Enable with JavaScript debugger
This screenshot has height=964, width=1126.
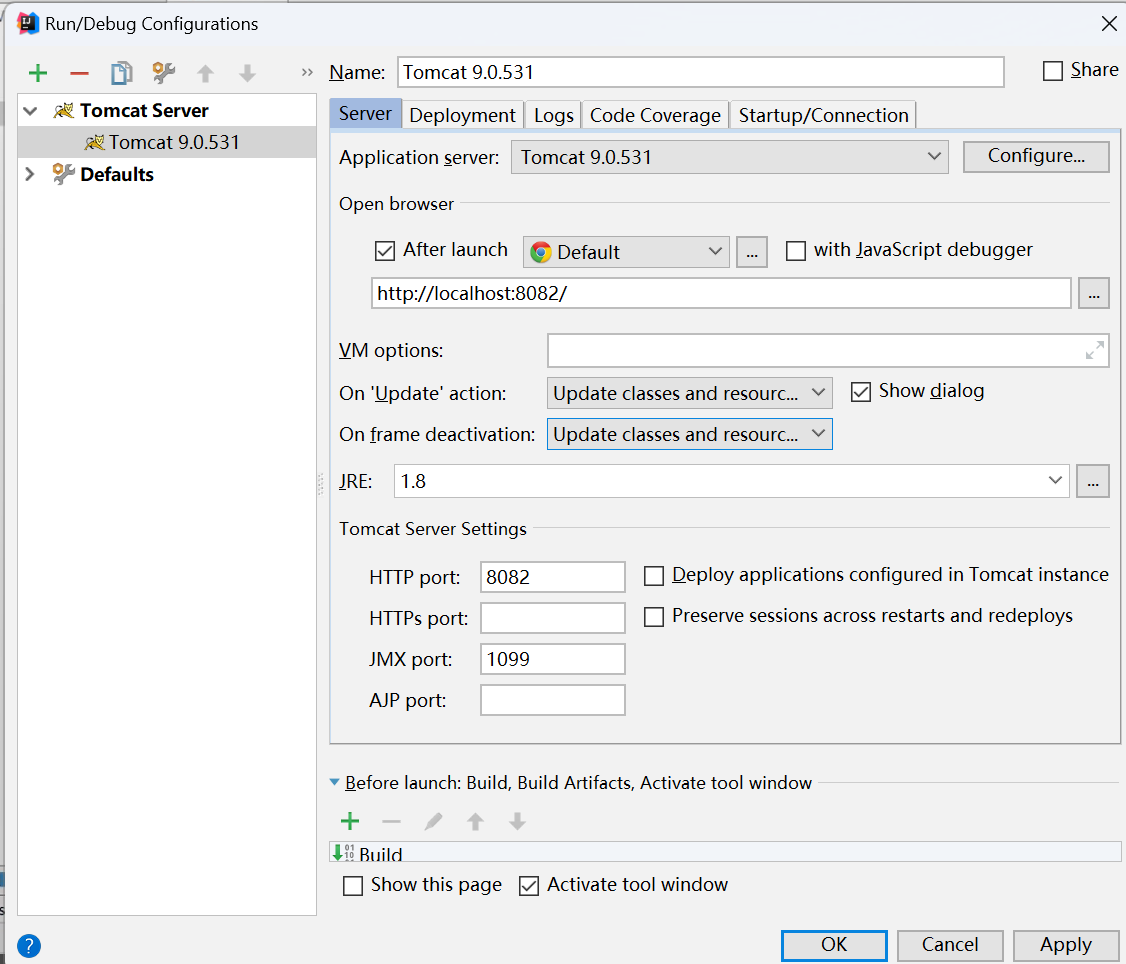pyautogui.click(x=796, y=251)
